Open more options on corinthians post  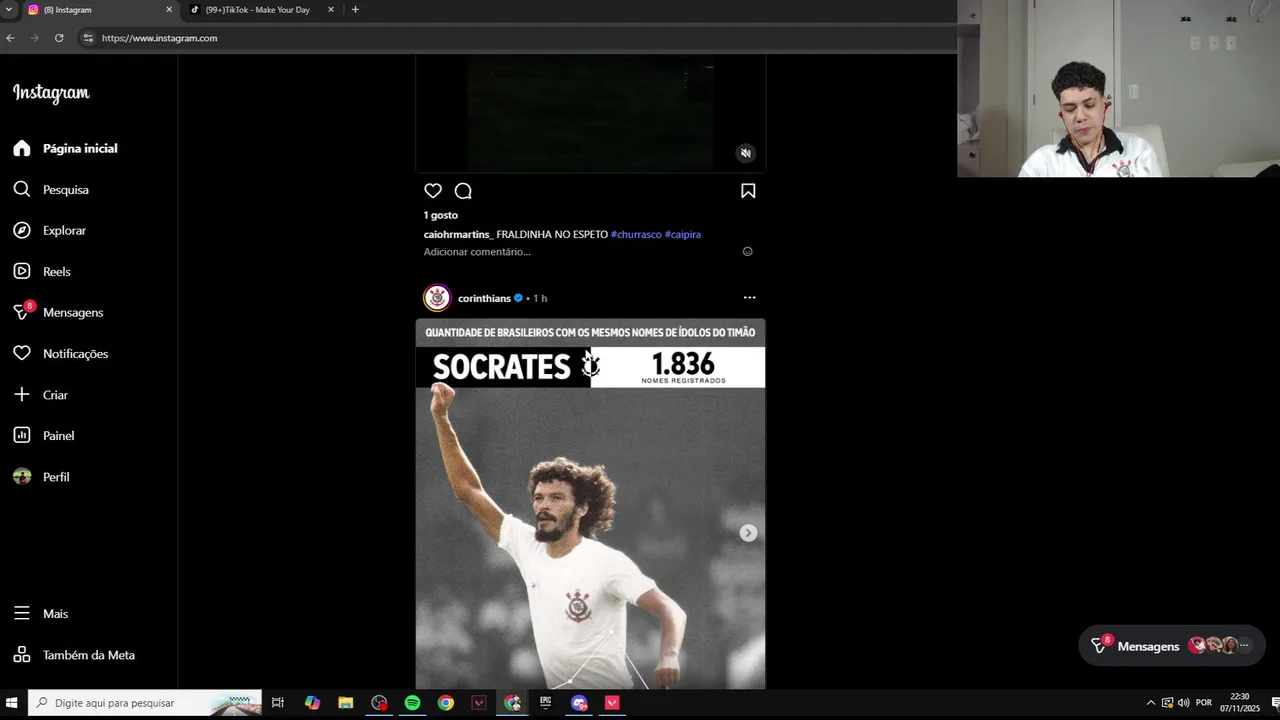point(749,298)
